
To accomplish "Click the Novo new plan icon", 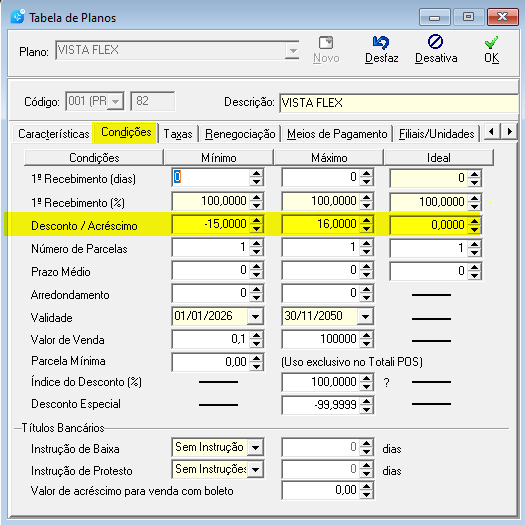I will click(326, 43).
